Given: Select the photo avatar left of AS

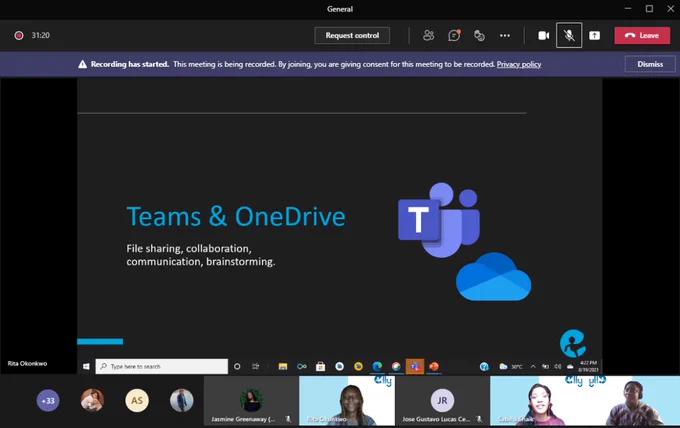Looking at the screenshot, I should tap(92, 400).
